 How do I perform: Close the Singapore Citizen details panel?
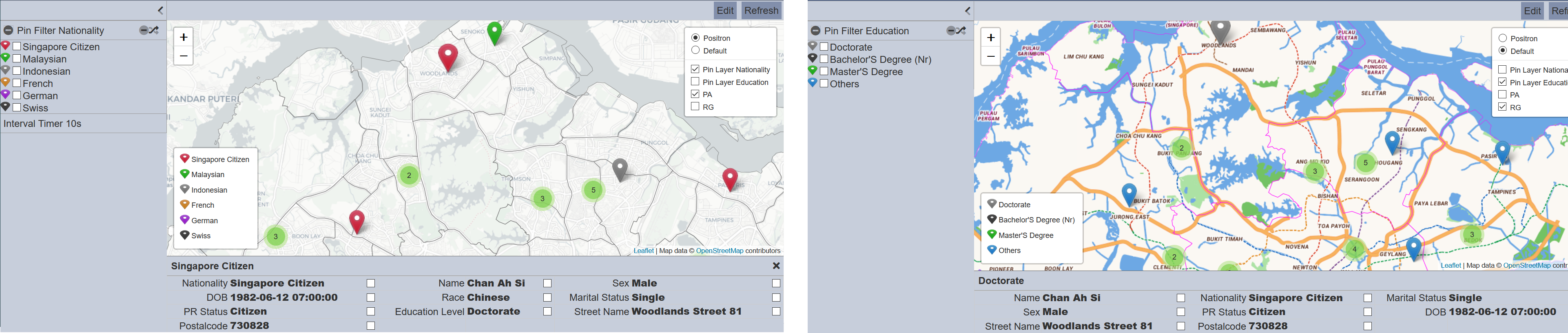pos(776,266)
